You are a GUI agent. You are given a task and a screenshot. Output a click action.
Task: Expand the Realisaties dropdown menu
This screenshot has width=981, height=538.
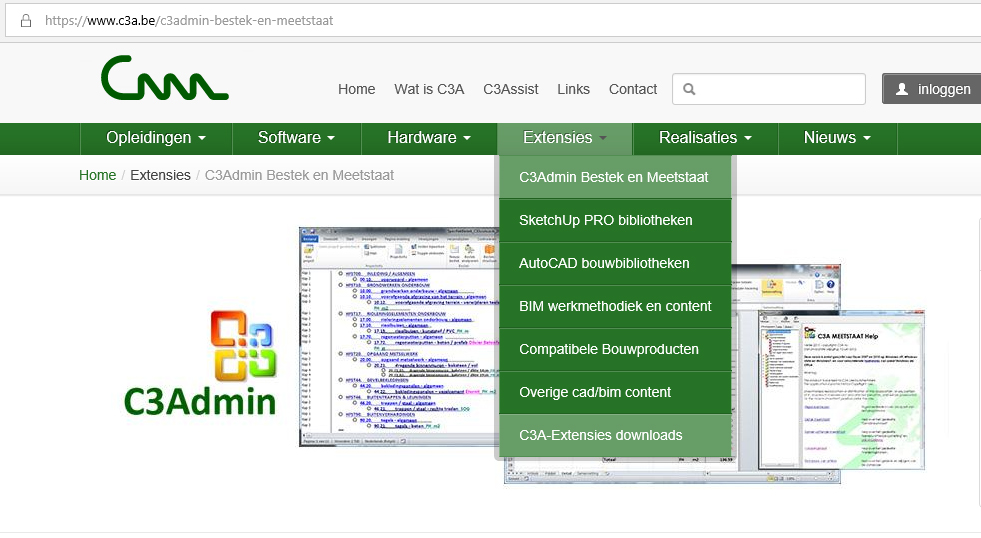(705, 138)
